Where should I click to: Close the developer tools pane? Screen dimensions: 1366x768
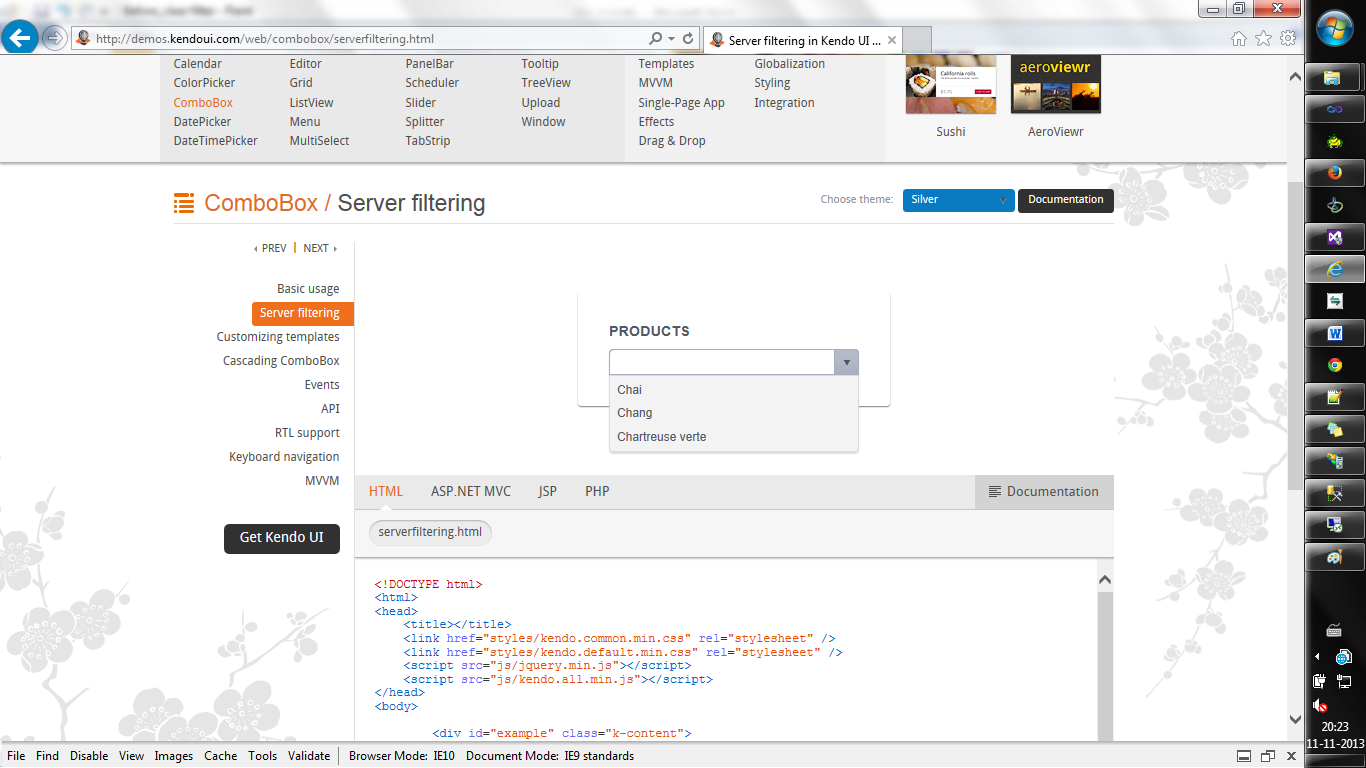pos(1291,756)
